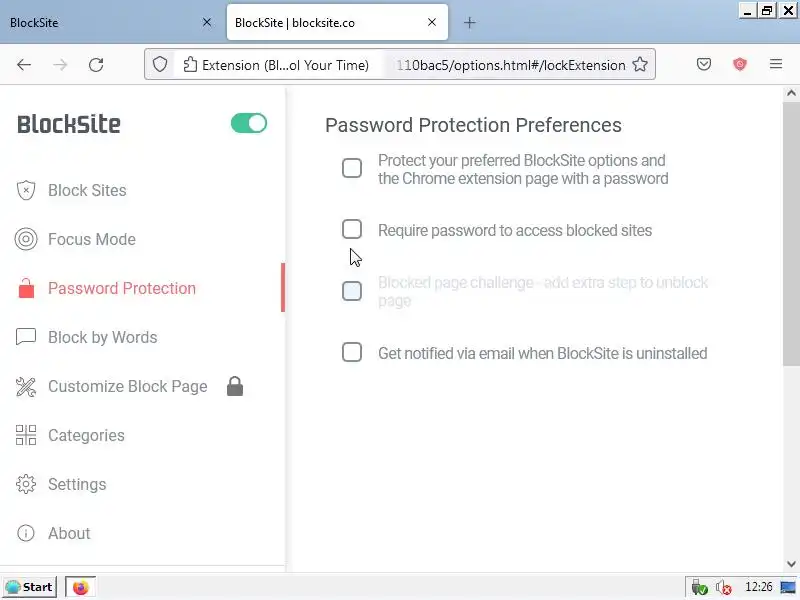
Task: Click the About info icon
Action: [26, 533]
